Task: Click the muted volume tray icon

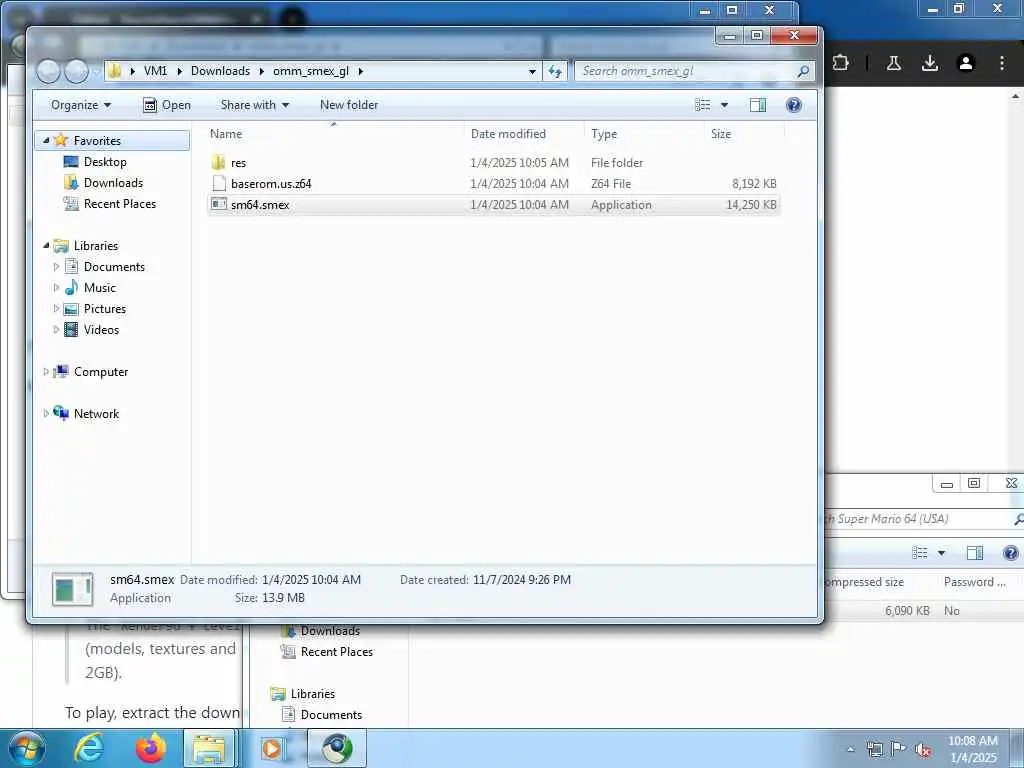Action: point(923,750)
